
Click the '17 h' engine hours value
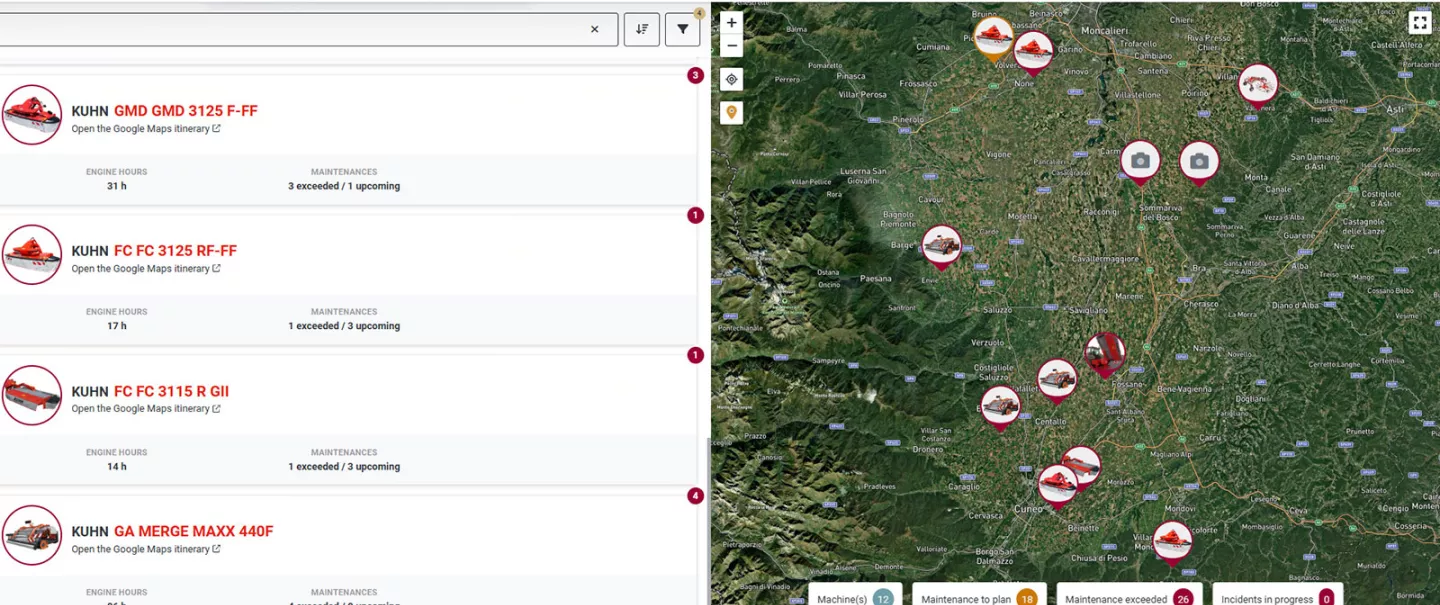[x=117, y=326]
